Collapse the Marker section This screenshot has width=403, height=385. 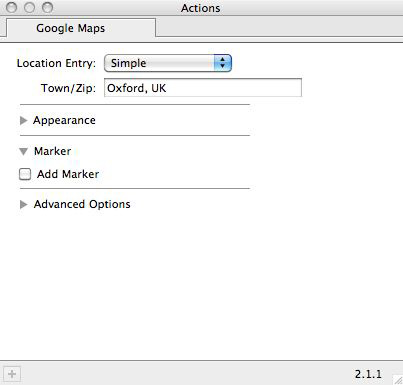(x=23, y=152)
